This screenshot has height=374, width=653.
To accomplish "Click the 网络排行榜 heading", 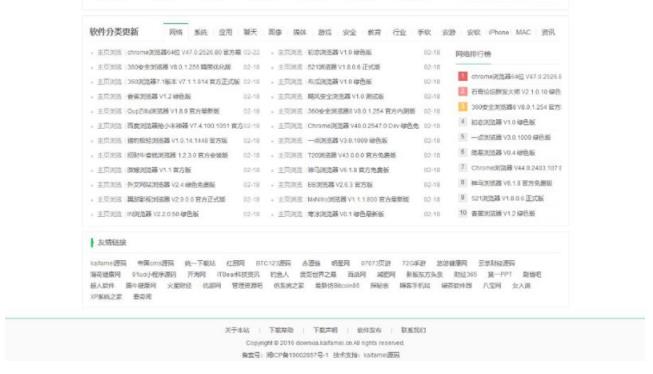I will pos(473,54).
